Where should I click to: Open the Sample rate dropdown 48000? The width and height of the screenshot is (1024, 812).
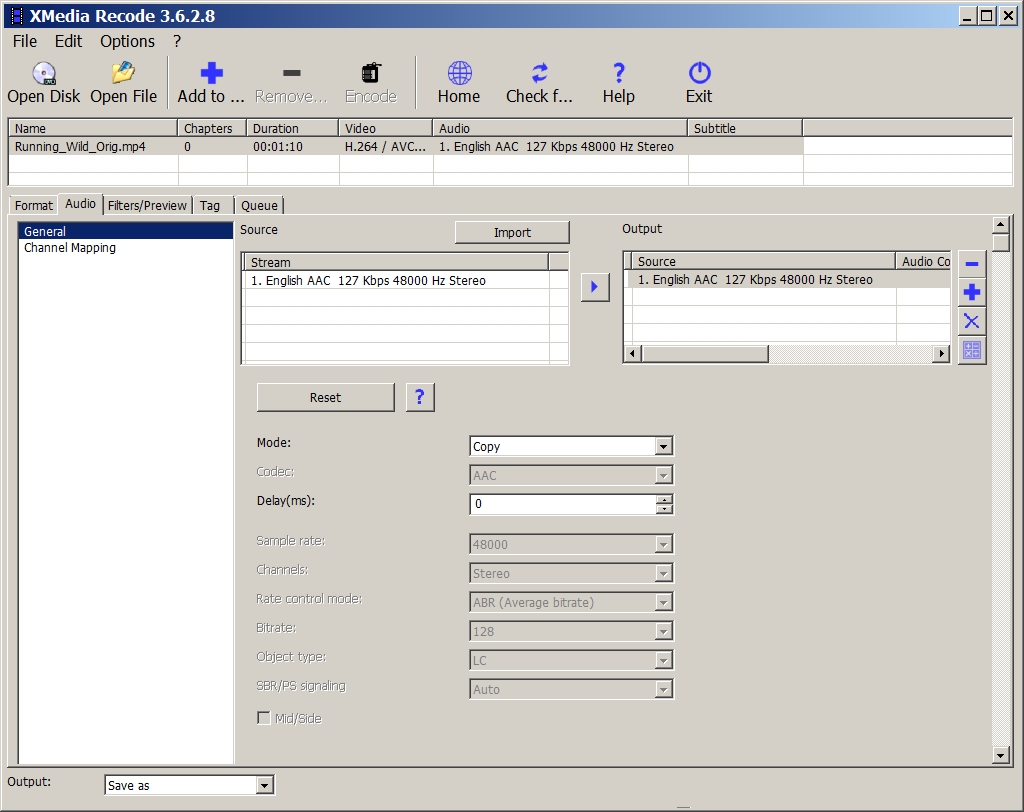point(663,544)
